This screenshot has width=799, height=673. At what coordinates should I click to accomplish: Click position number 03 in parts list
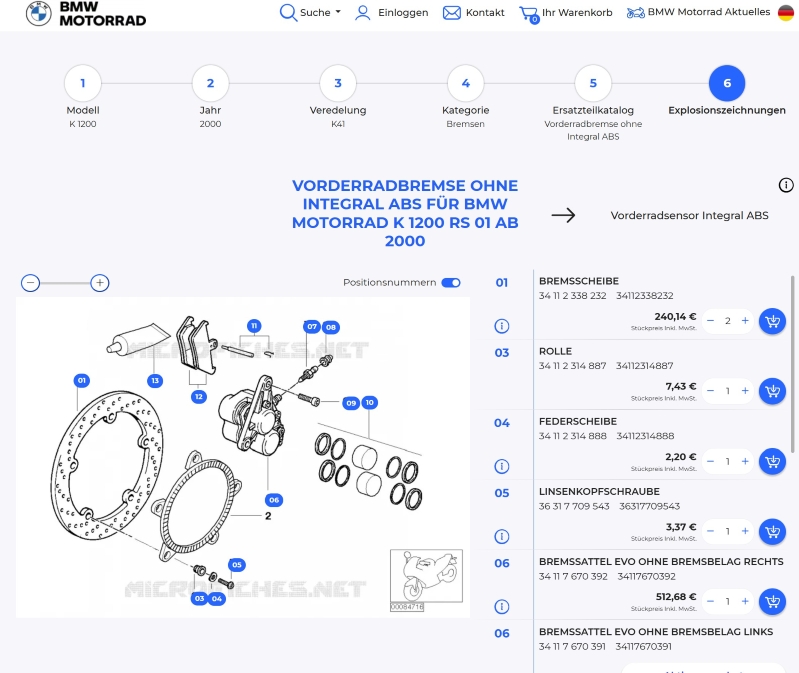coord(502,353)
